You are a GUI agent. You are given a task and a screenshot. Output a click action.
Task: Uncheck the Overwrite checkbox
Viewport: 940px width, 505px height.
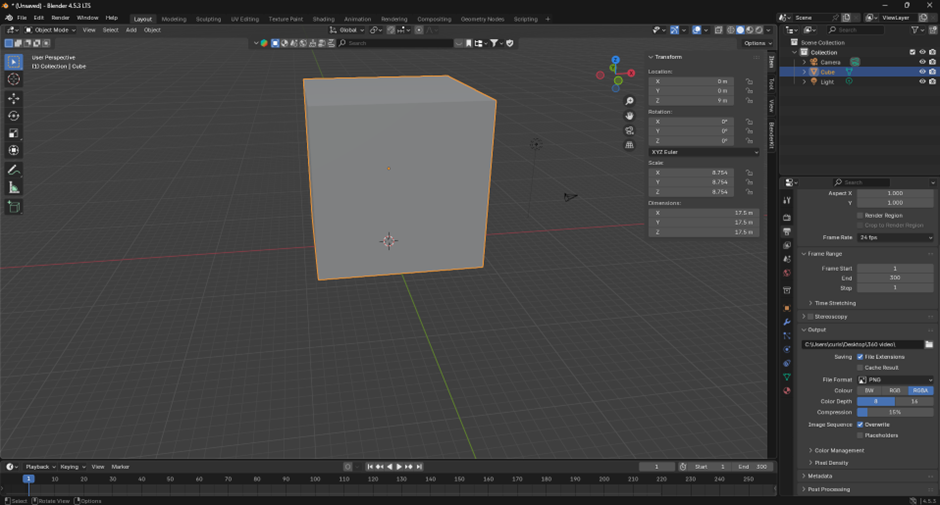click(x=860, y=424)
